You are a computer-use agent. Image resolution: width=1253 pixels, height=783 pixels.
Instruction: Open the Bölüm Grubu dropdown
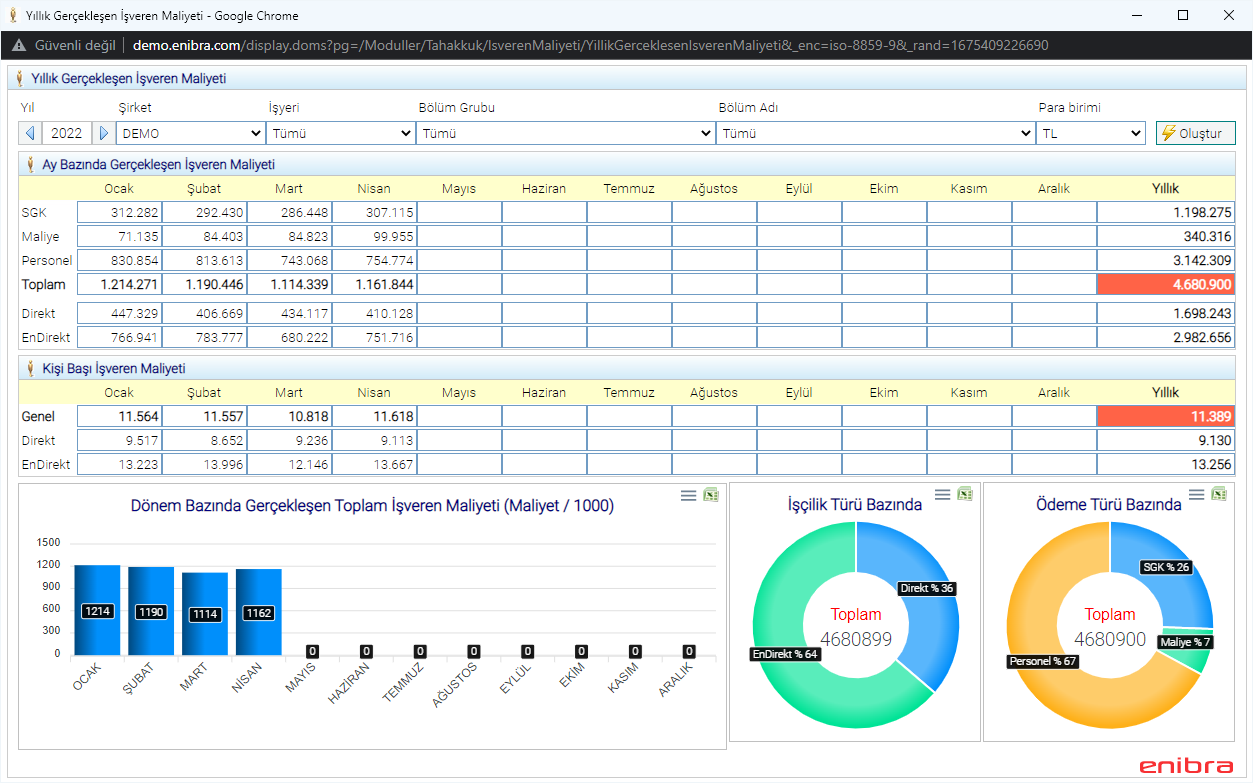pyautogui.click(x=565, y=133)
